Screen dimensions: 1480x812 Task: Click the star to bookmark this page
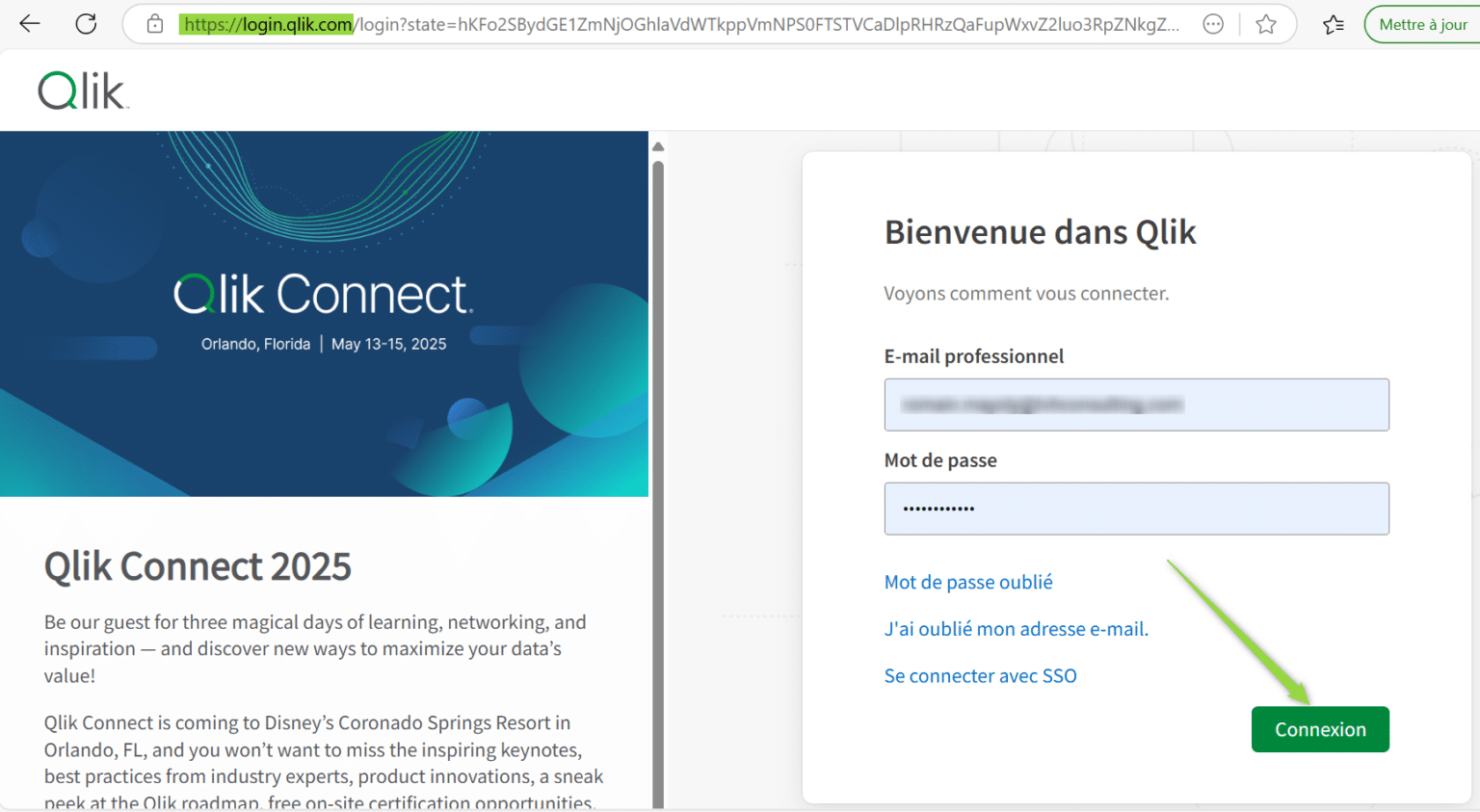[1265, 24]
